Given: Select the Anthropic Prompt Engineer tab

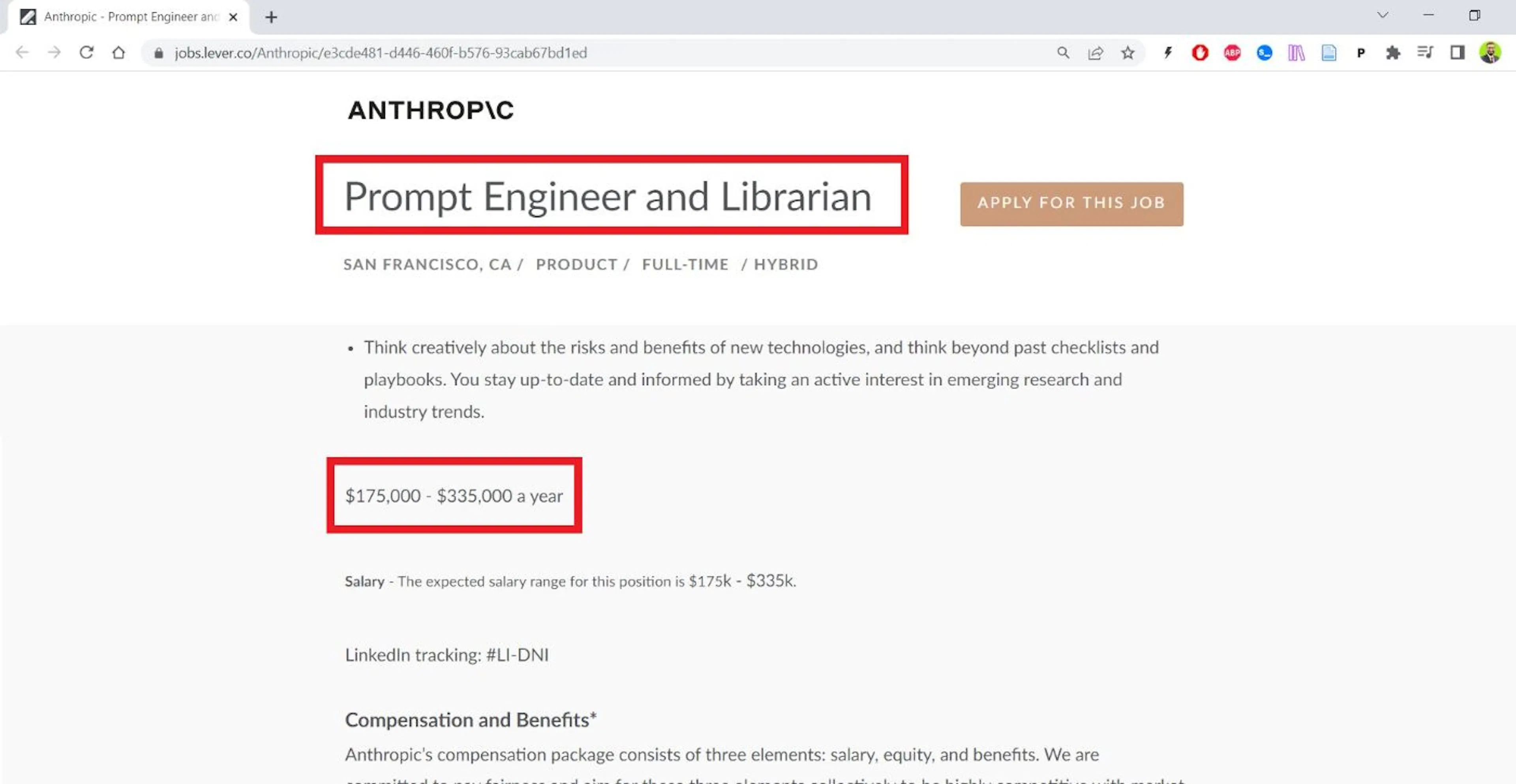Looking at the screenshot, I should click(128, 17).
